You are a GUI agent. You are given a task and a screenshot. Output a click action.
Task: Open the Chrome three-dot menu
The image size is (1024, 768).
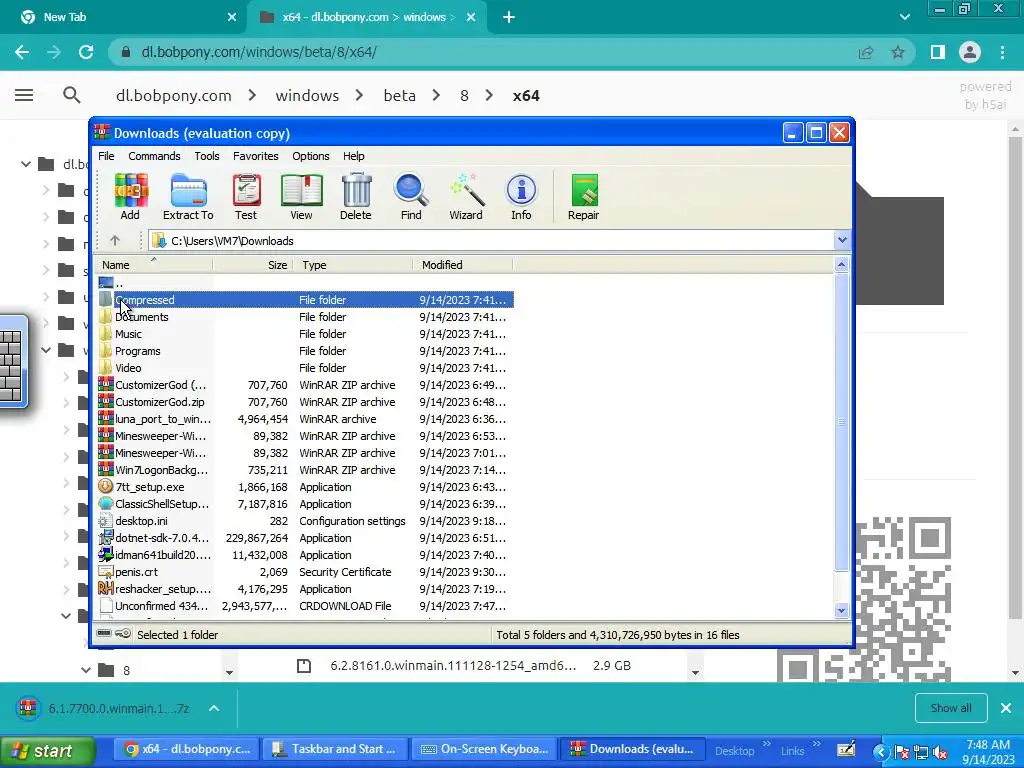pos(1002,52)
